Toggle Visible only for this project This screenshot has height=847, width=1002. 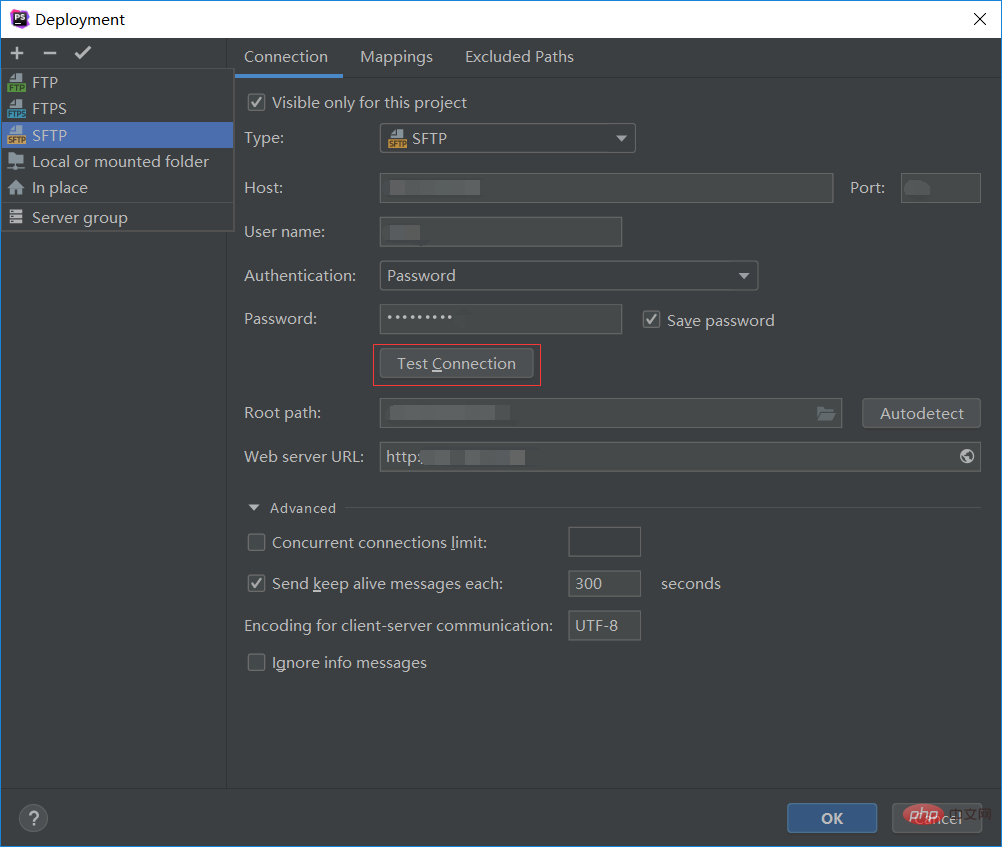click(x=256, y=102)
